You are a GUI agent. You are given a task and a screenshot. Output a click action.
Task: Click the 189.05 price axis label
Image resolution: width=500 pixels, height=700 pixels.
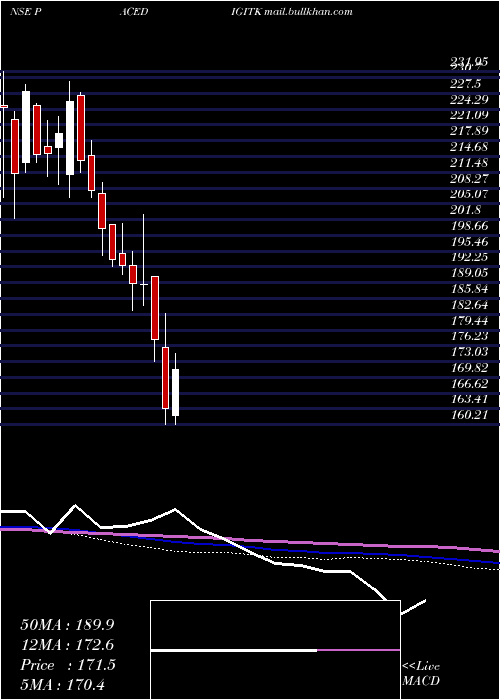(469, 273)
